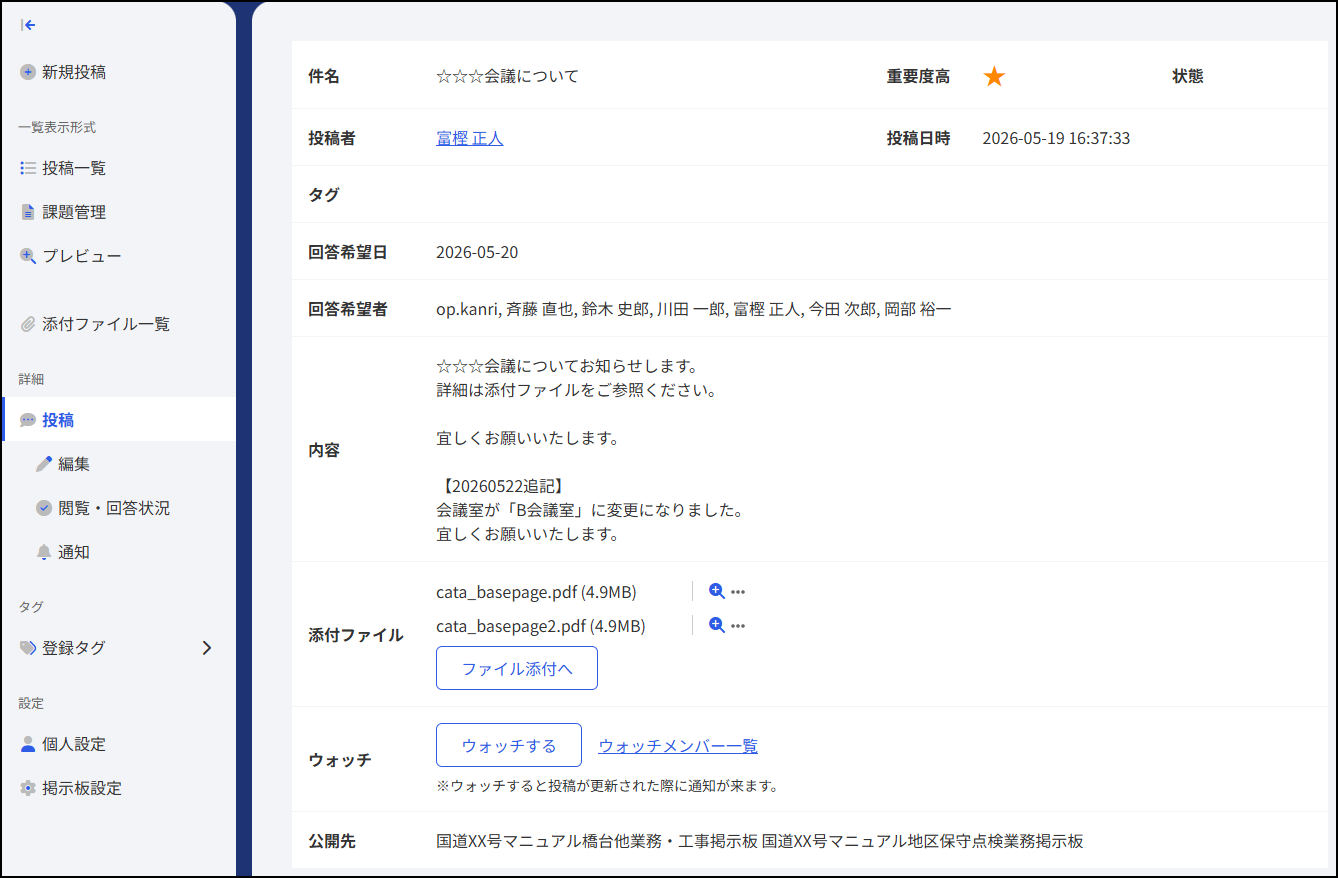The image size is (1338, 878).
Task: Open the ウォッチメンバー一覧 link
Action: pos(678,746)
